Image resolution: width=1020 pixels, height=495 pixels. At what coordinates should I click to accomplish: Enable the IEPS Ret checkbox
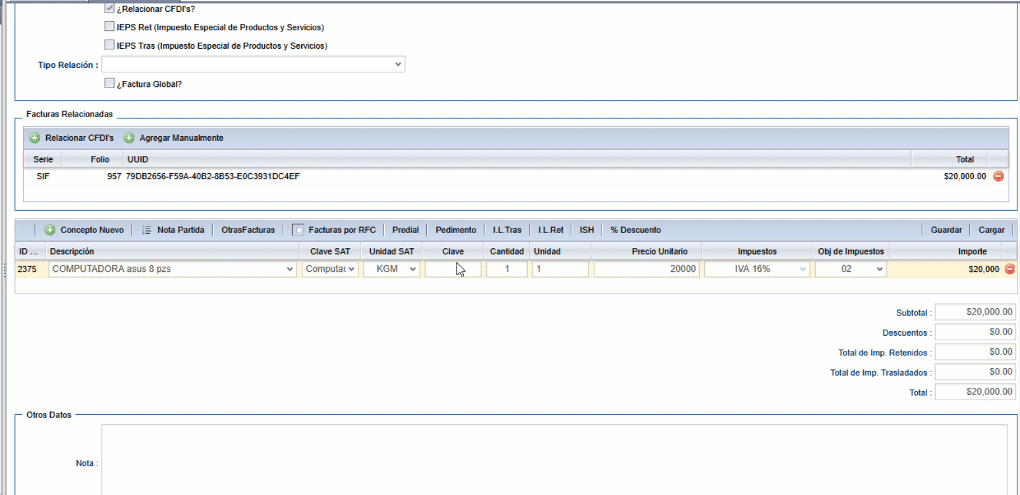tap(110, 27)
